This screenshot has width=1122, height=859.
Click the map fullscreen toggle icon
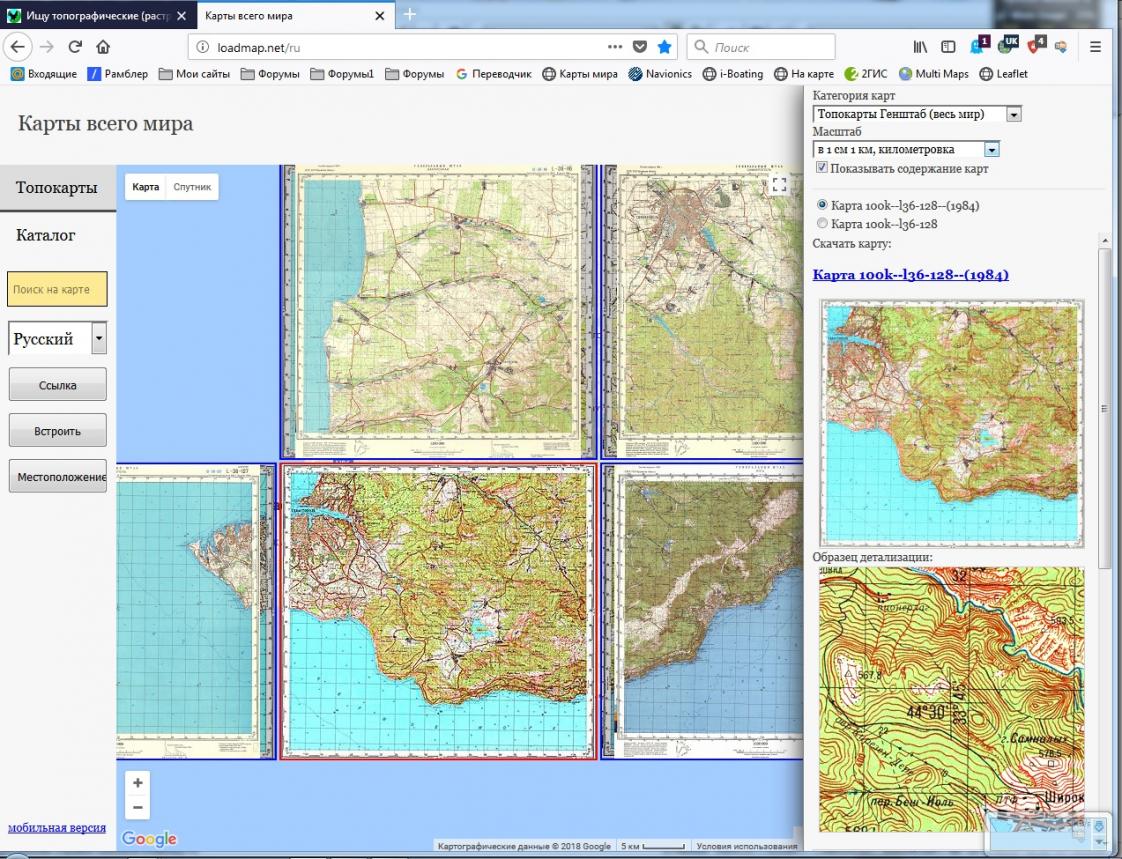point(780,184)
